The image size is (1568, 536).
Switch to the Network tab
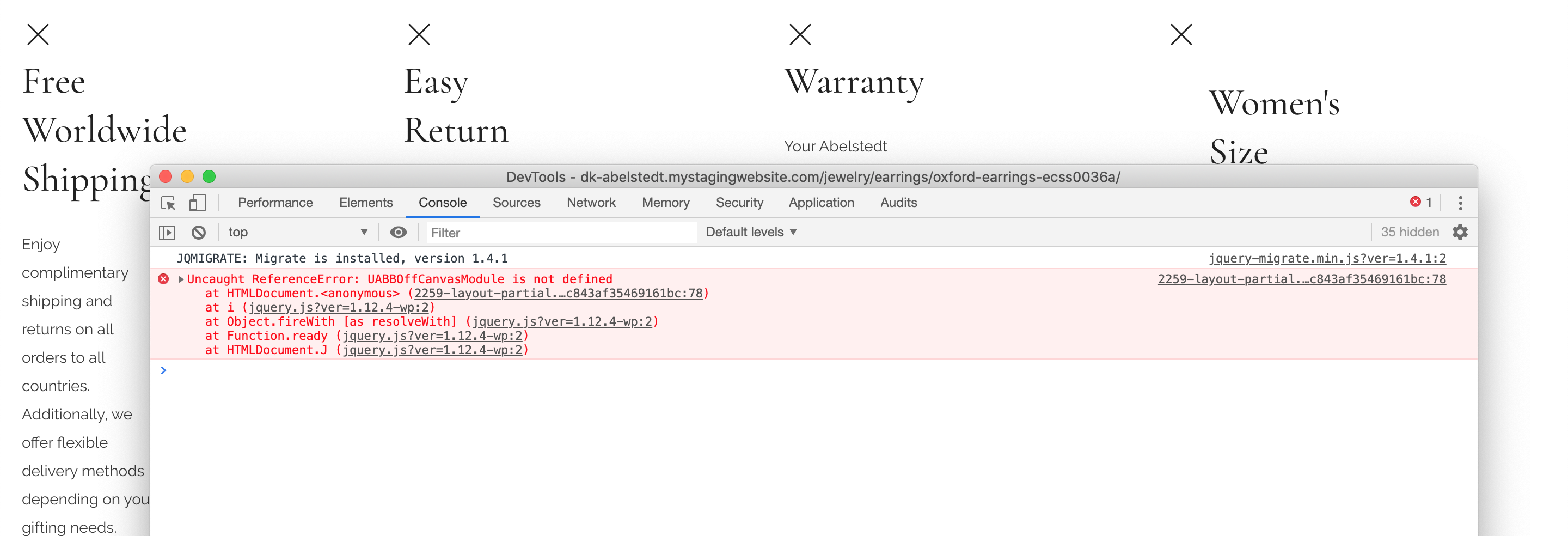(x=590, y=203)
